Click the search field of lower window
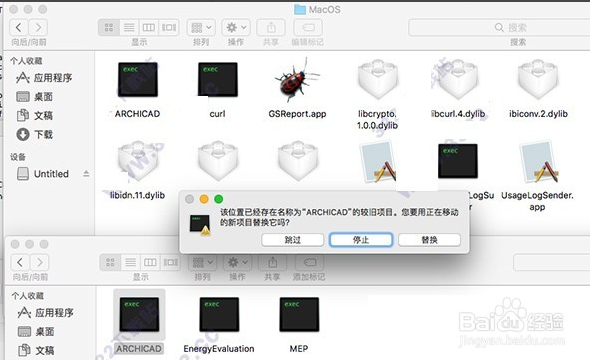This screenshot has height=360, width=590. pos(552,262)
